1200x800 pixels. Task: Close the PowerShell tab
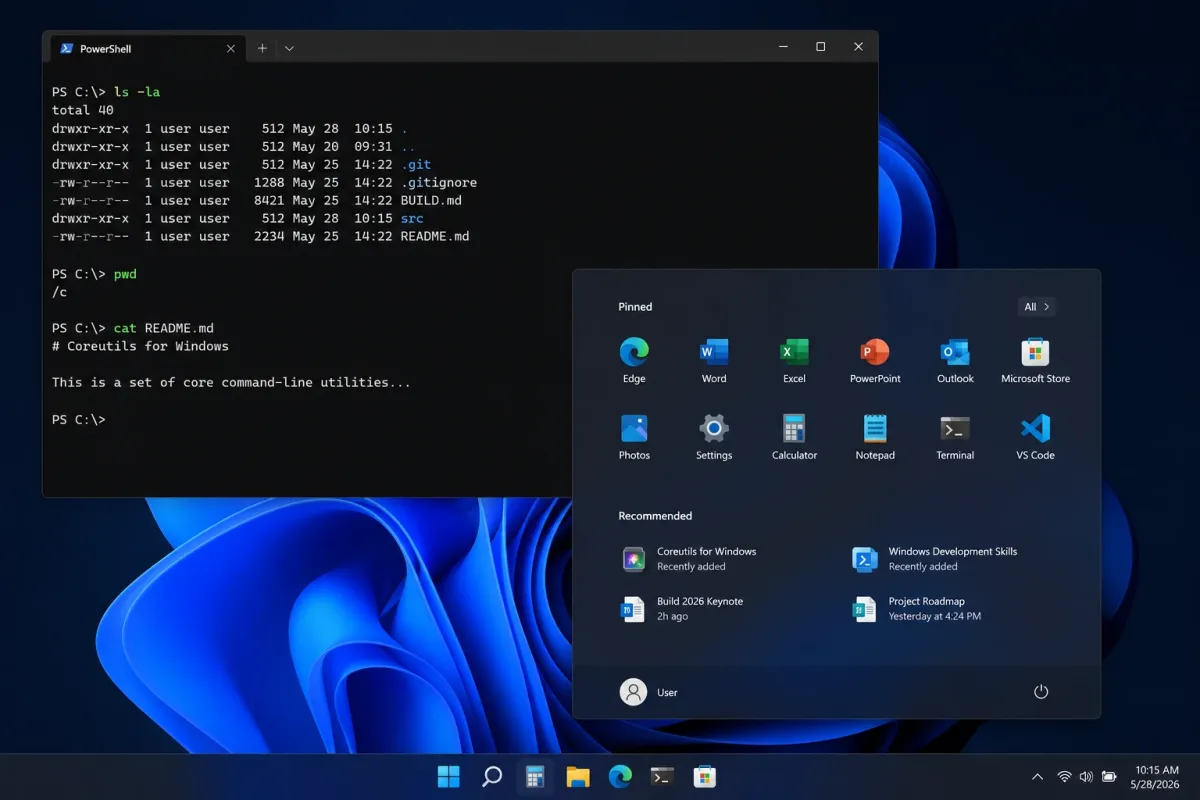click(x=231, y=48)
